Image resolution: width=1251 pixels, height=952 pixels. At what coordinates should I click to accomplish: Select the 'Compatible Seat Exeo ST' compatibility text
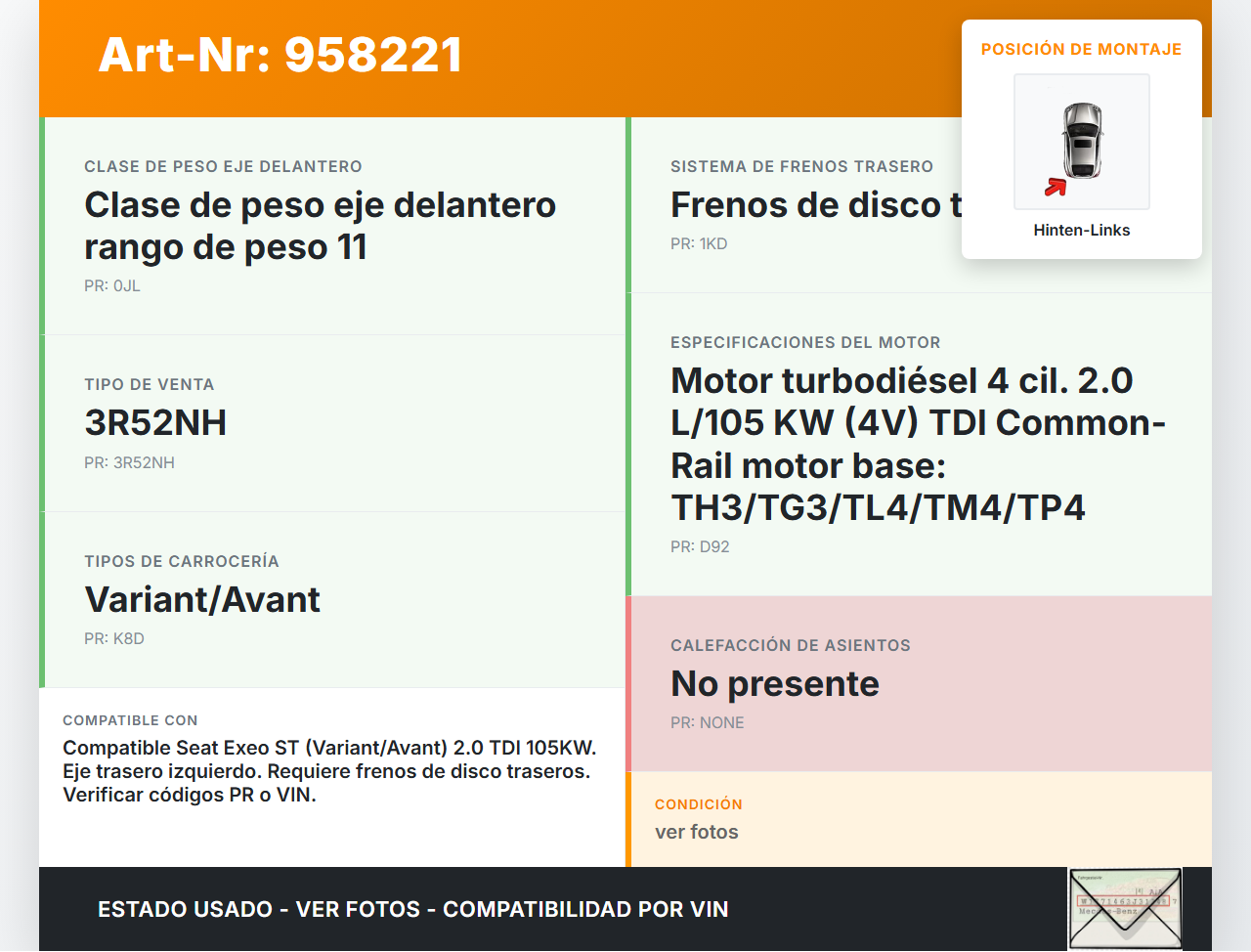click(x=329, y=771)
